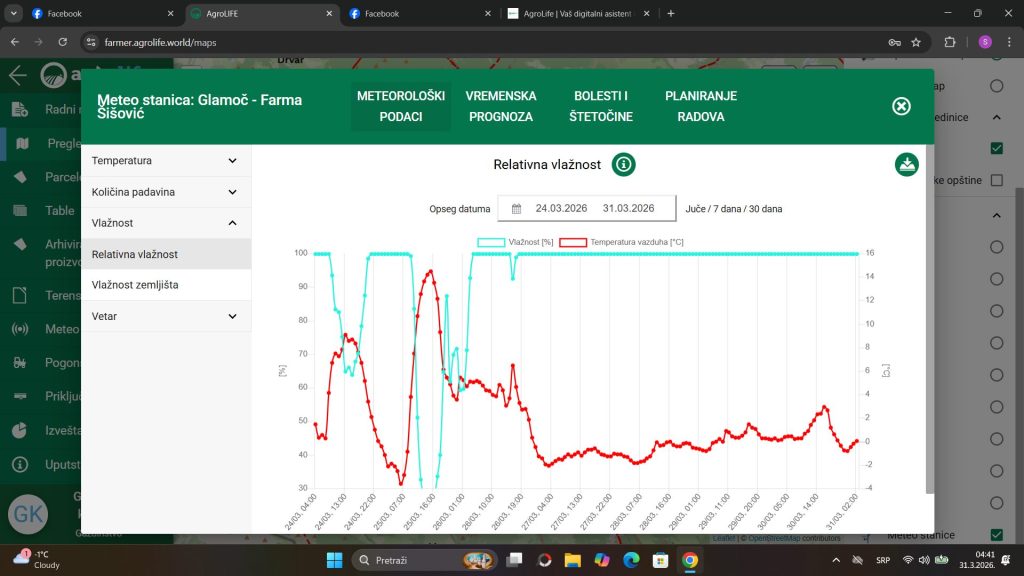Click the date range input field

594,209
